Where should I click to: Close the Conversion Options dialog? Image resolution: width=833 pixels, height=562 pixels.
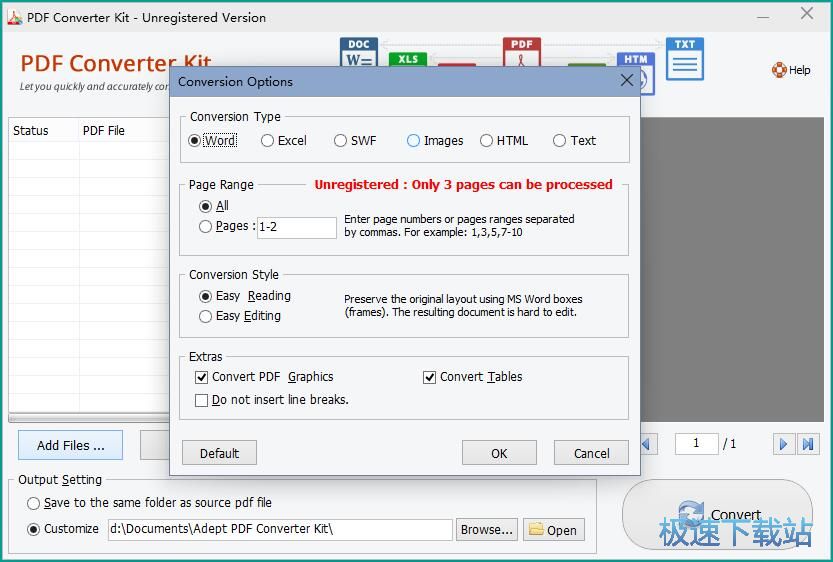point(627,80)
